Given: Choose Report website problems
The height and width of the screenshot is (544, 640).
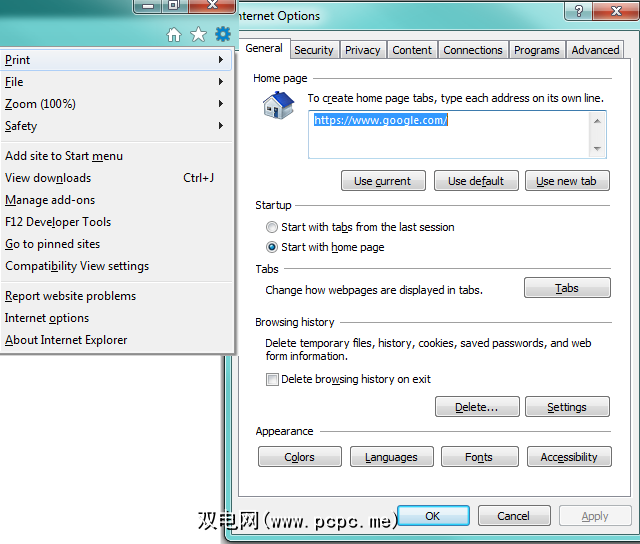Looking at the screenshot, I should [x=116, y=296].
